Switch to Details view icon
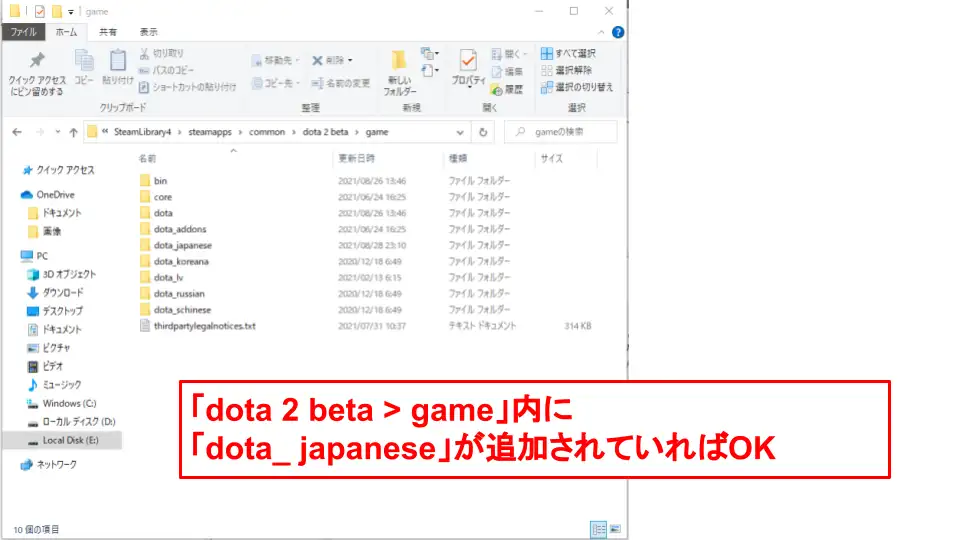 [598, 529]
